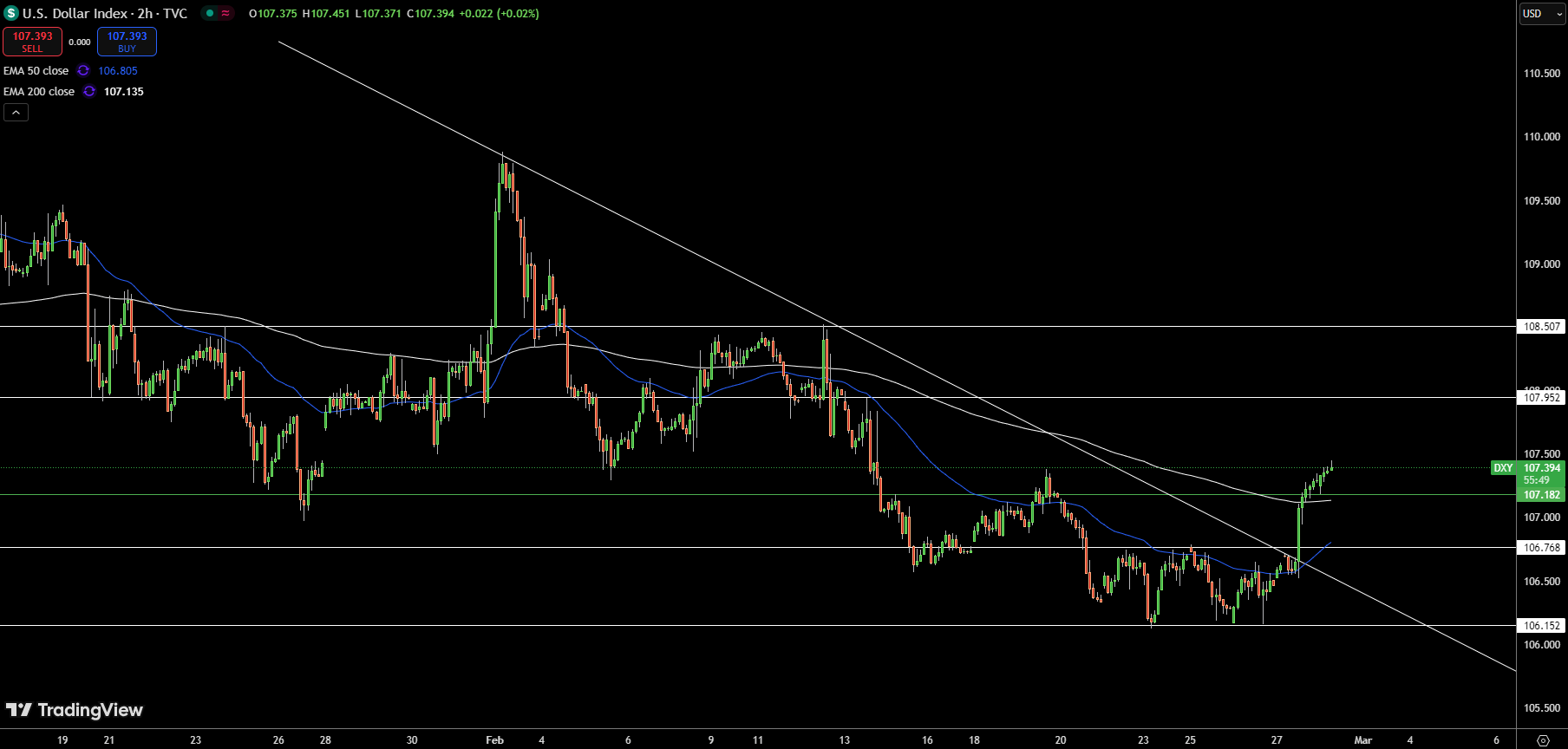Screen dimensions: 1568x749
Task: Click the 23 date before 26 on time axis
Action: point(196,740)
